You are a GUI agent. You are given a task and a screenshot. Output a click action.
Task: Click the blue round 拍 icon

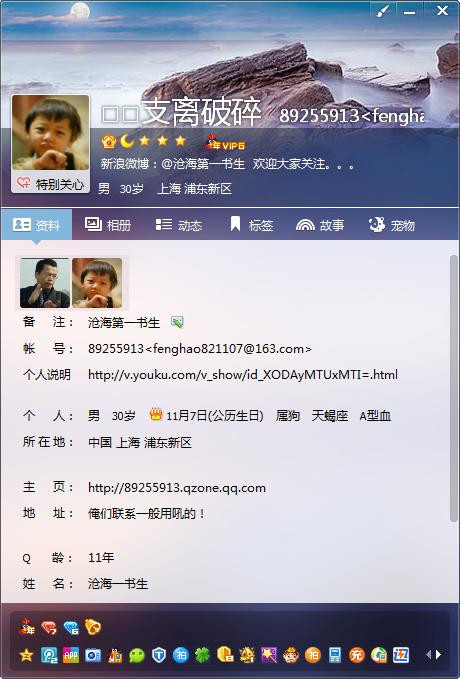click(181, 655)
